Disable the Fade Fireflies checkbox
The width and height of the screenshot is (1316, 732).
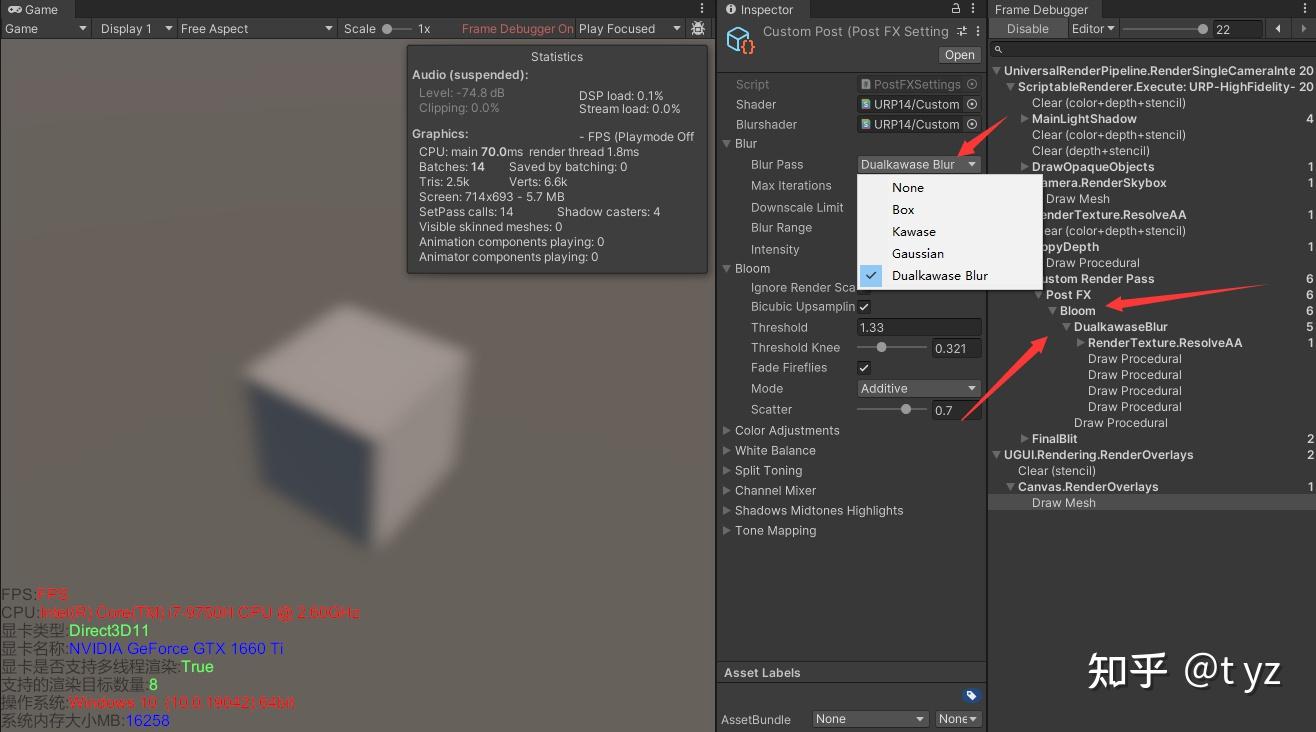(864, 368)
